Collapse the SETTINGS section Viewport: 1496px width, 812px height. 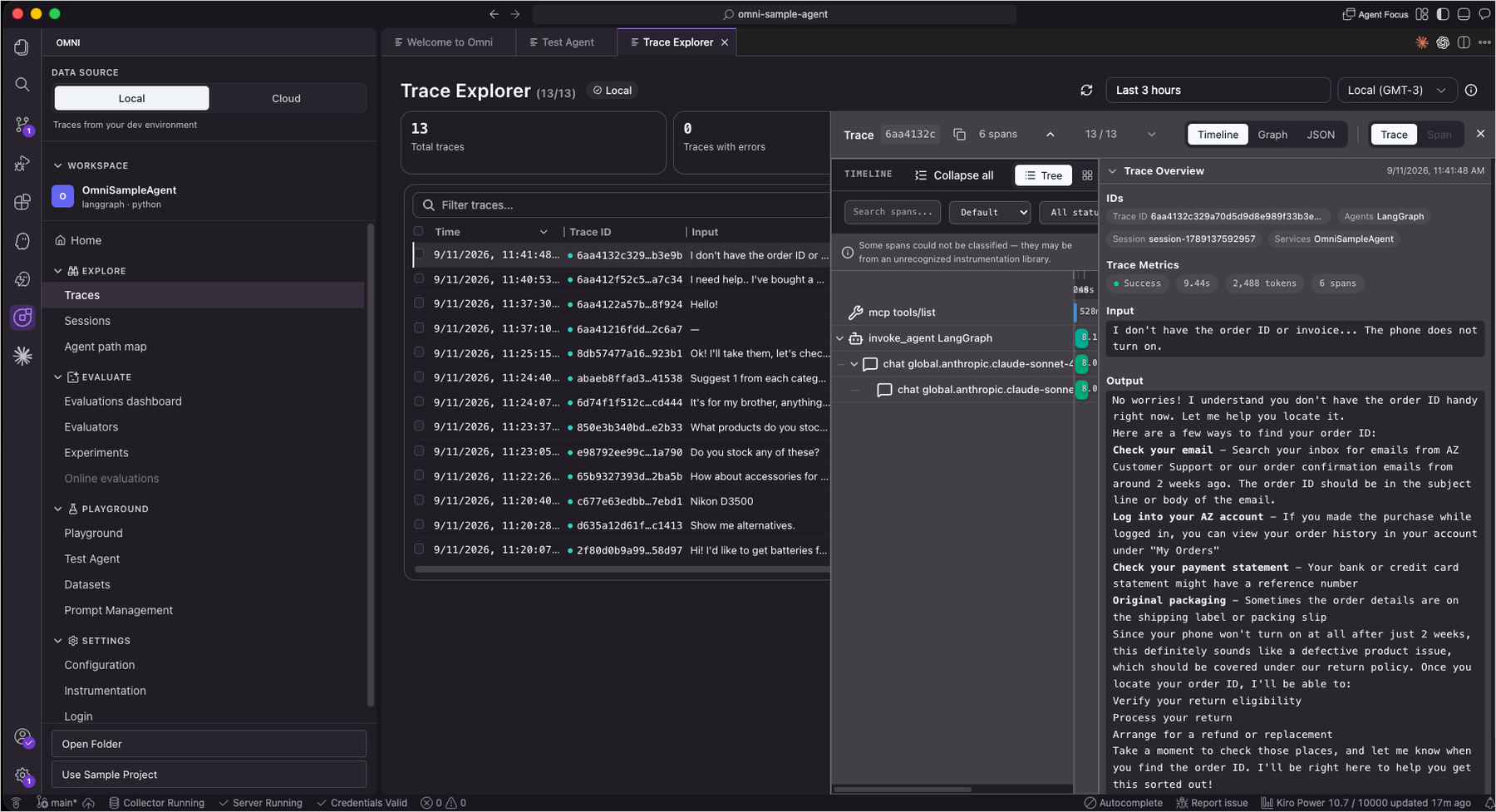pyautogui.click(x=57, y=641)
